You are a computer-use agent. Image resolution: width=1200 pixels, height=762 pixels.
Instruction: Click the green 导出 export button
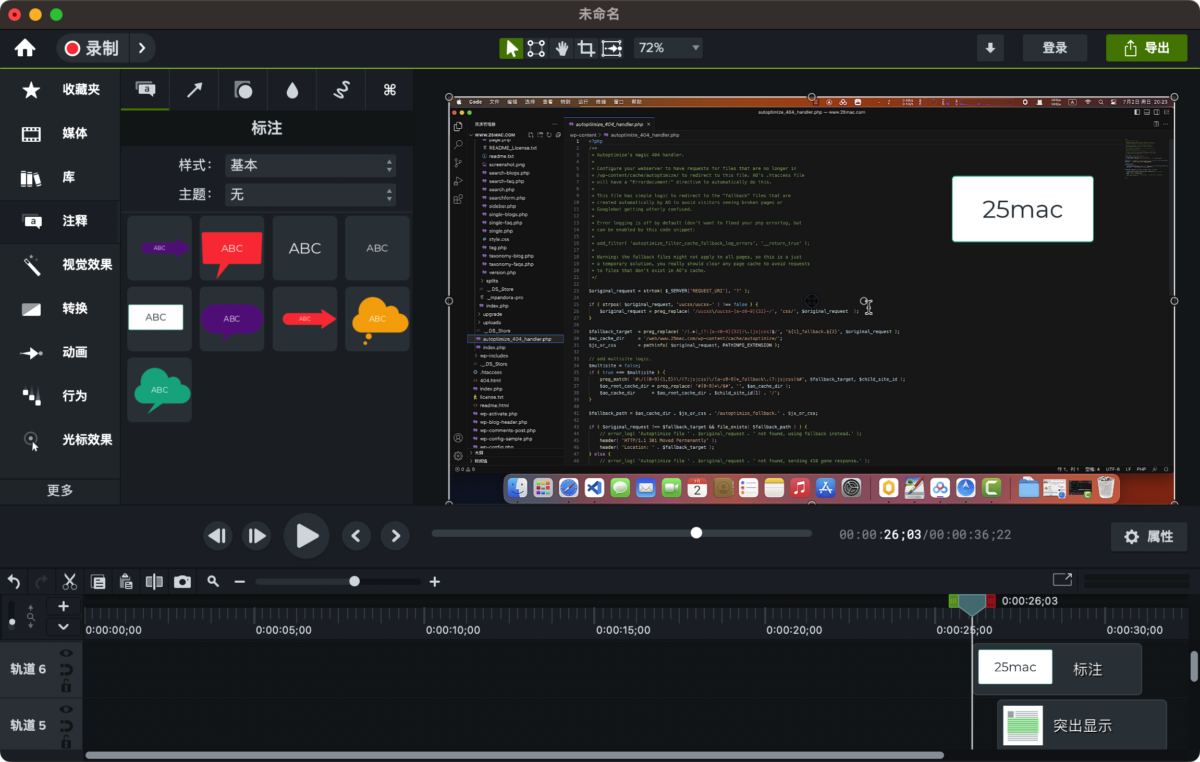(x=1146, y=48)
